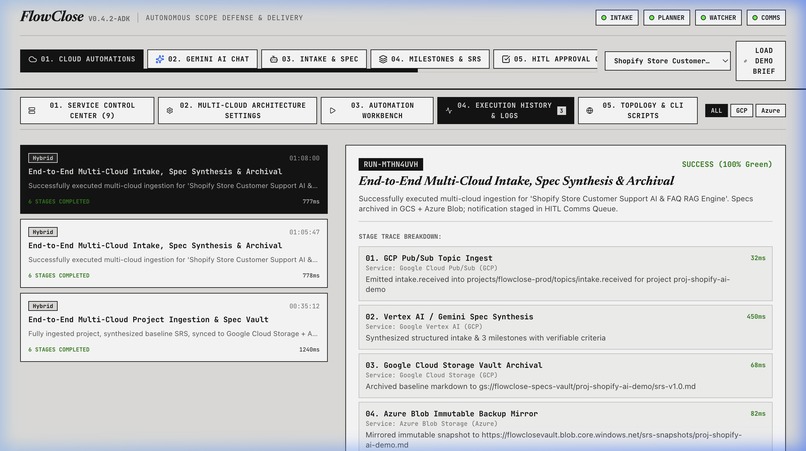This screenshot has height=451, width=806.
Task: Open the Multi-Cloud Project Ingestion & Spec Vault run
Action: pos(174,328)
